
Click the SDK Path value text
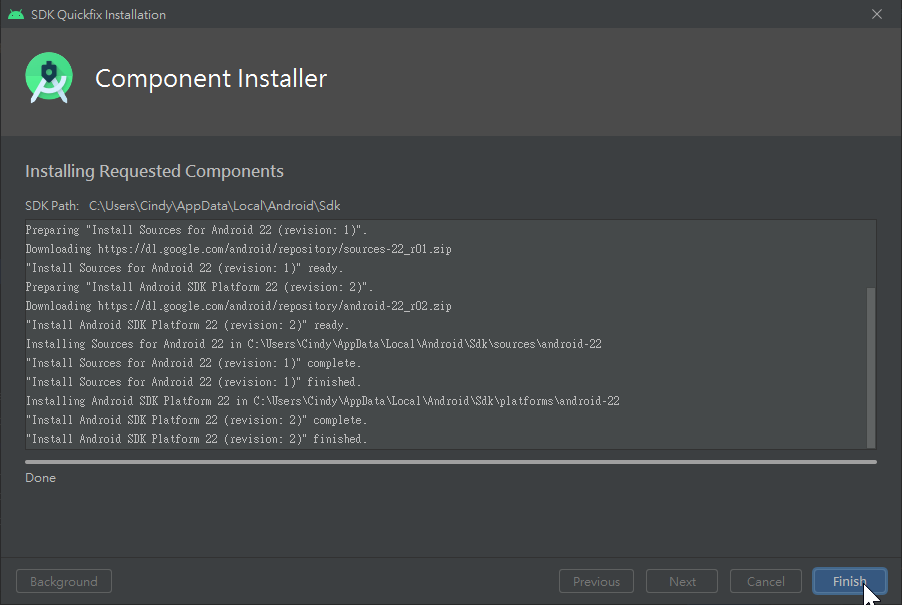(x=215, y=206)
